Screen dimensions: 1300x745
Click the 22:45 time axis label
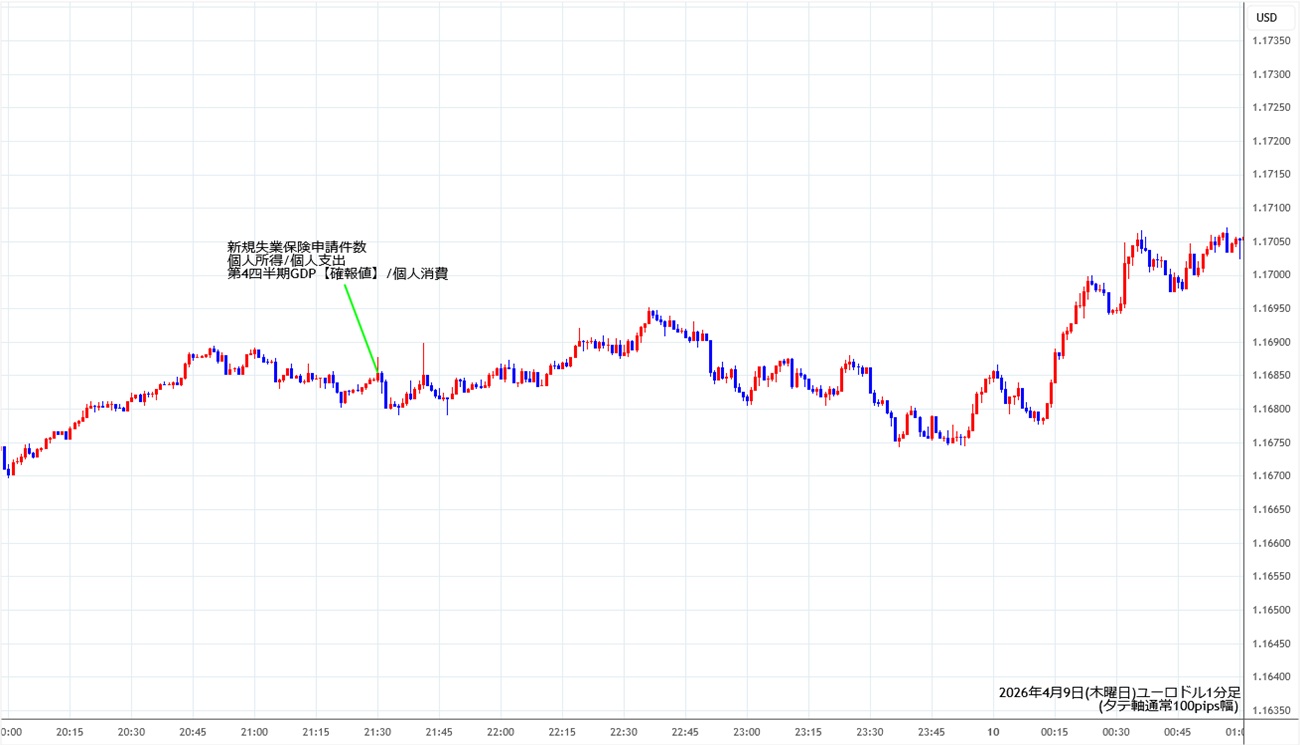(685, 732)
